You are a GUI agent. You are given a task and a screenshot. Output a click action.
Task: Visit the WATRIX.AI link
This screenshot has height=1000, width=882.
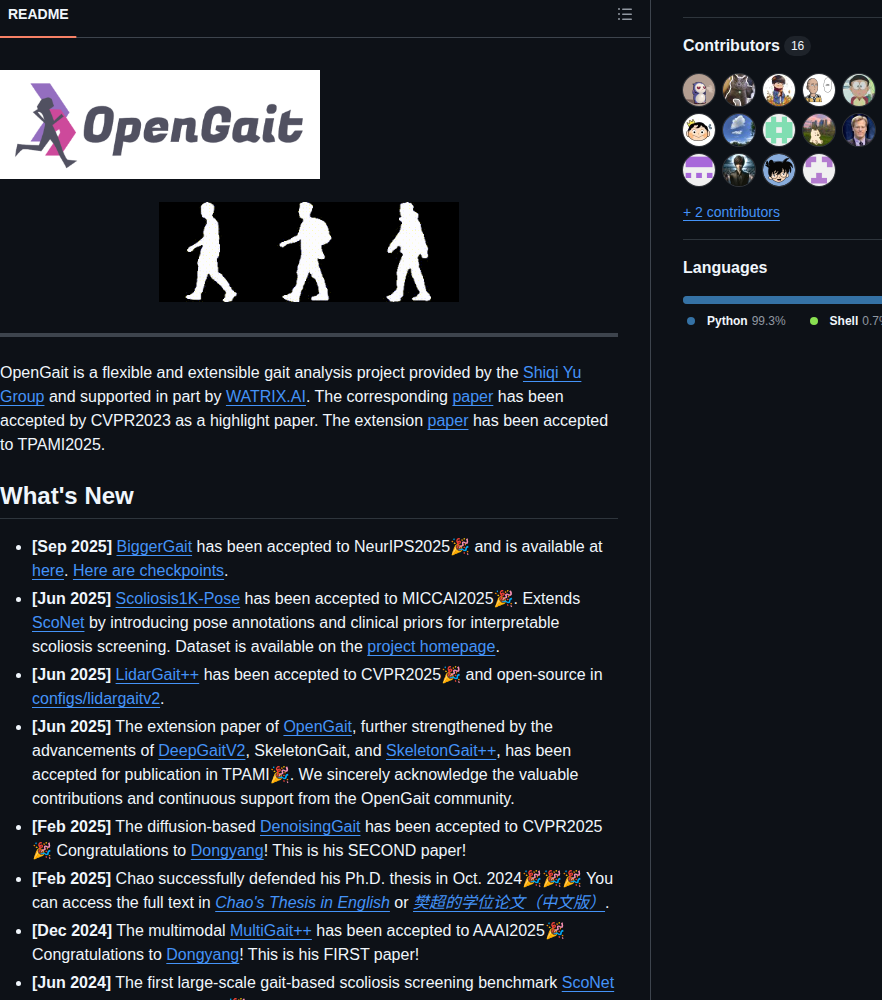[266, 397]
